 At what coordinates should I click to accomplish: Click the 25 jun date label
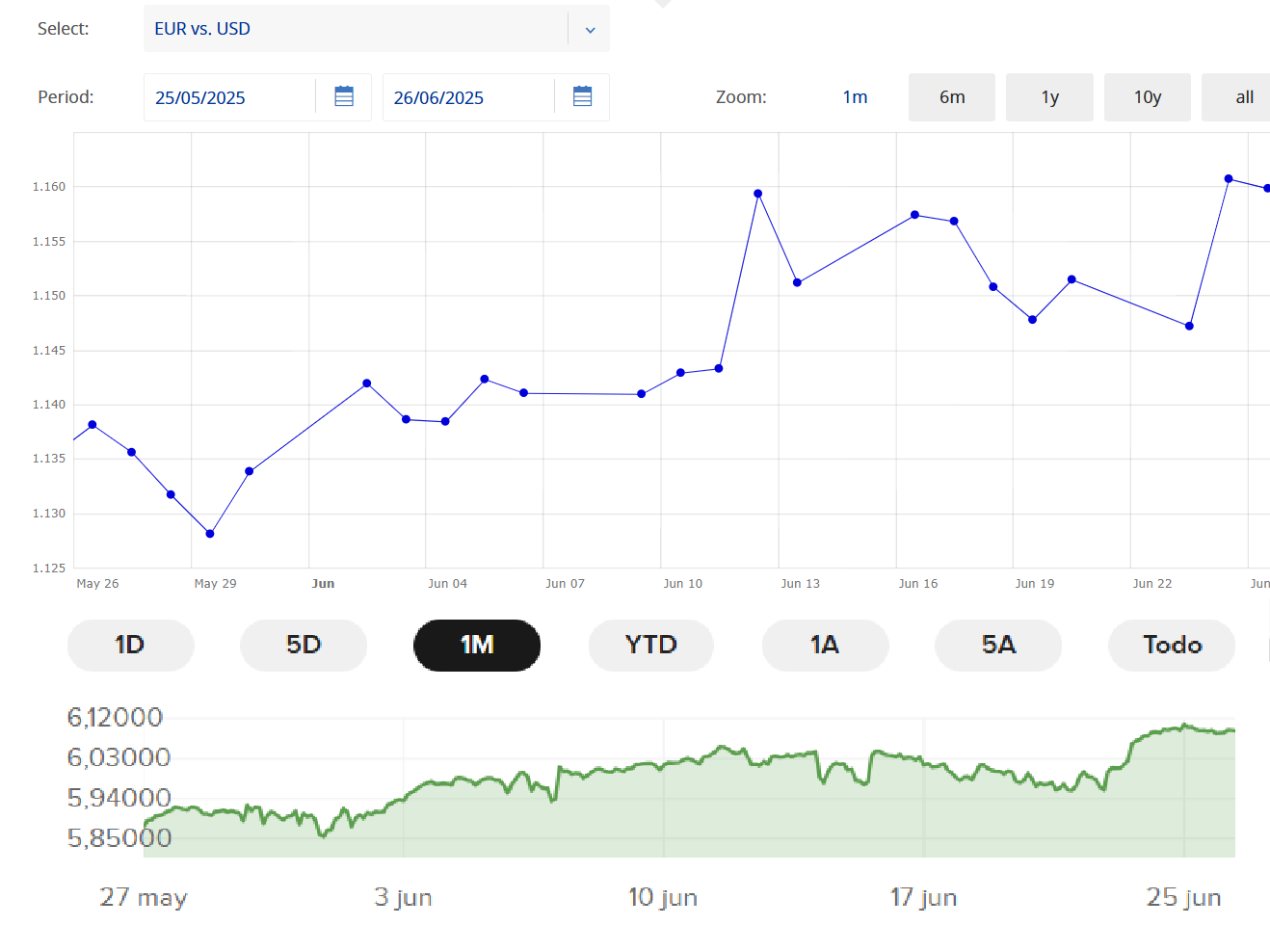point(1183,898)
